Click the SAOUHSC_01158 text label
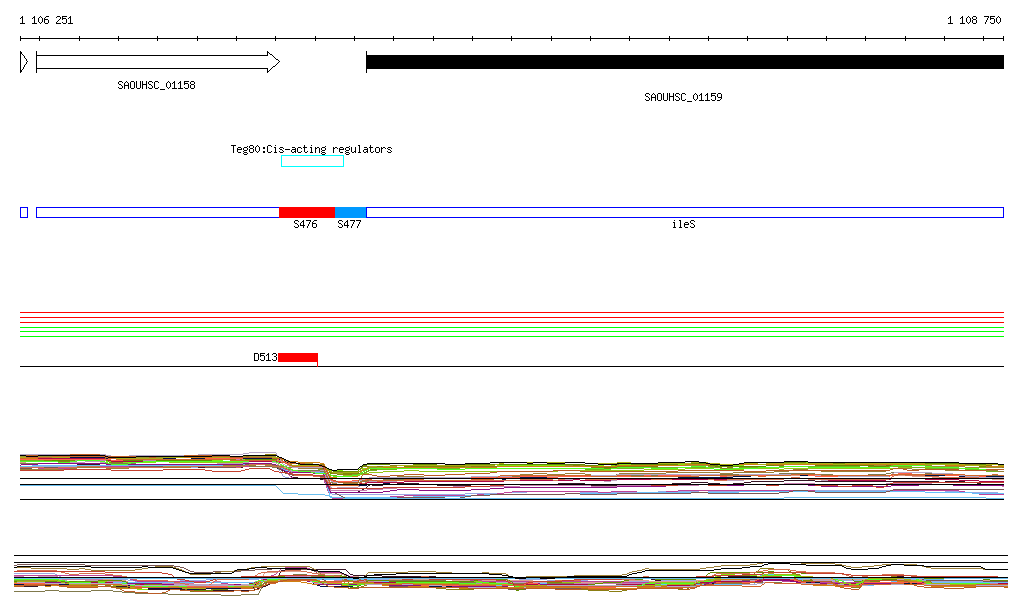The height and width of the screenshot is (611, 1024). pos(156,85)
